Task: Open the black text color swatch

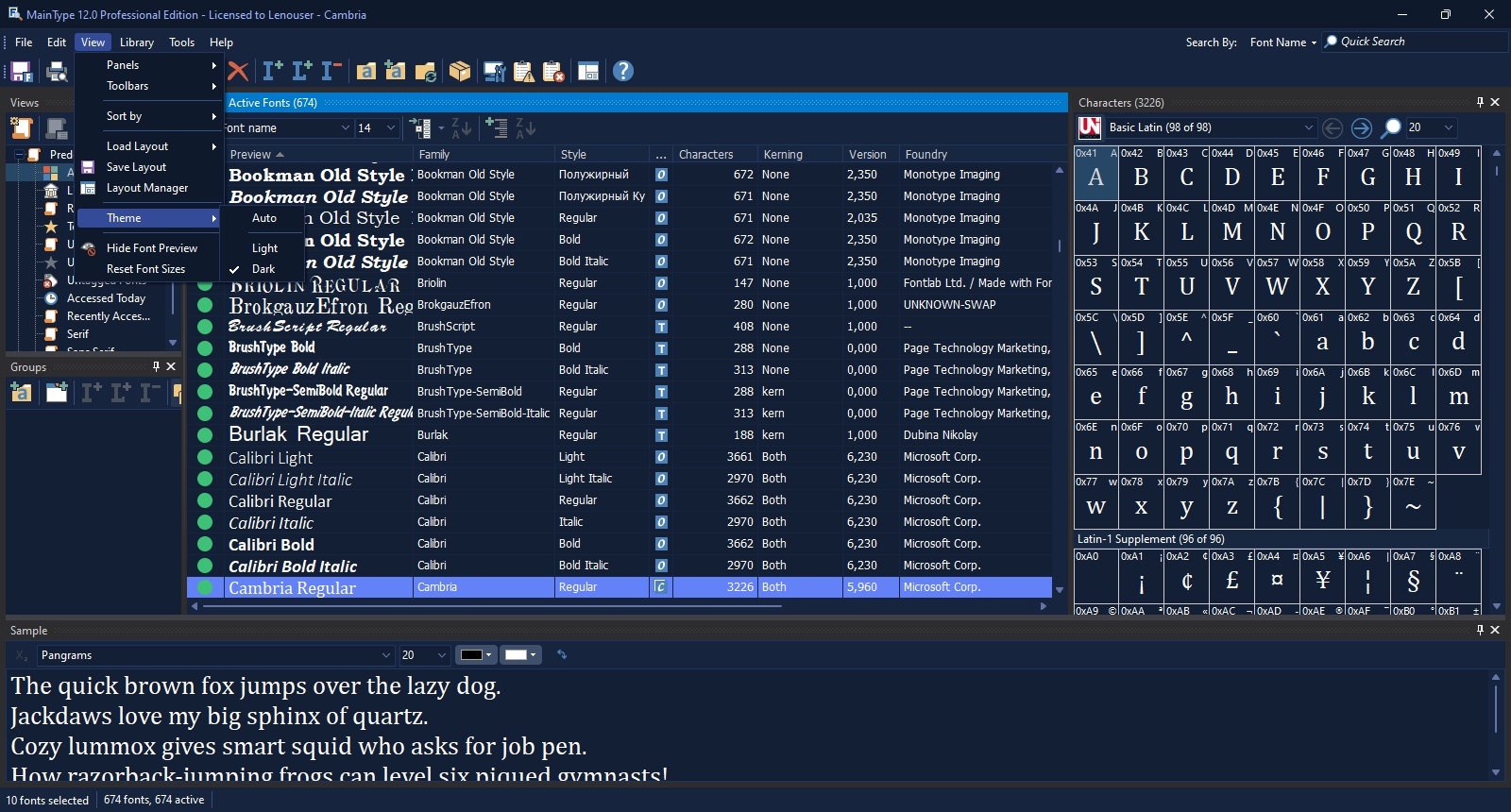Action: pyautogui.click(x=474, y=654)
